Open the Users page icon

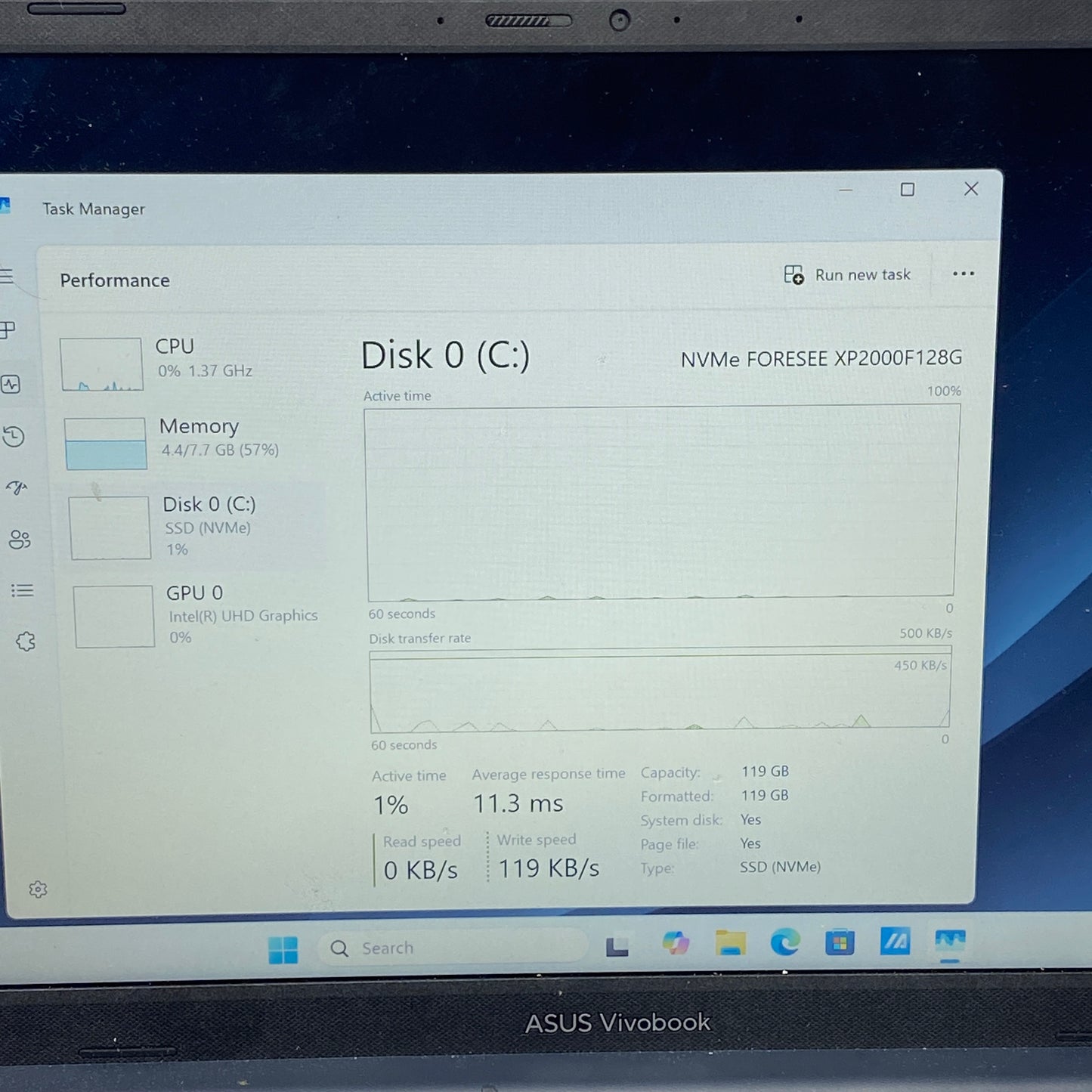(20, 540)
